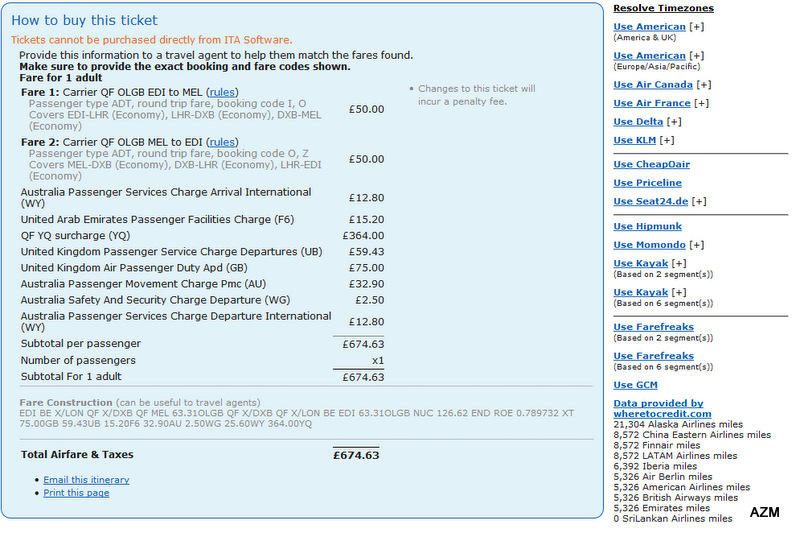Viewport: 800px width, 537px height.
Task: Click the Resolve Timezones heading
Action: (x=663, y=8)
